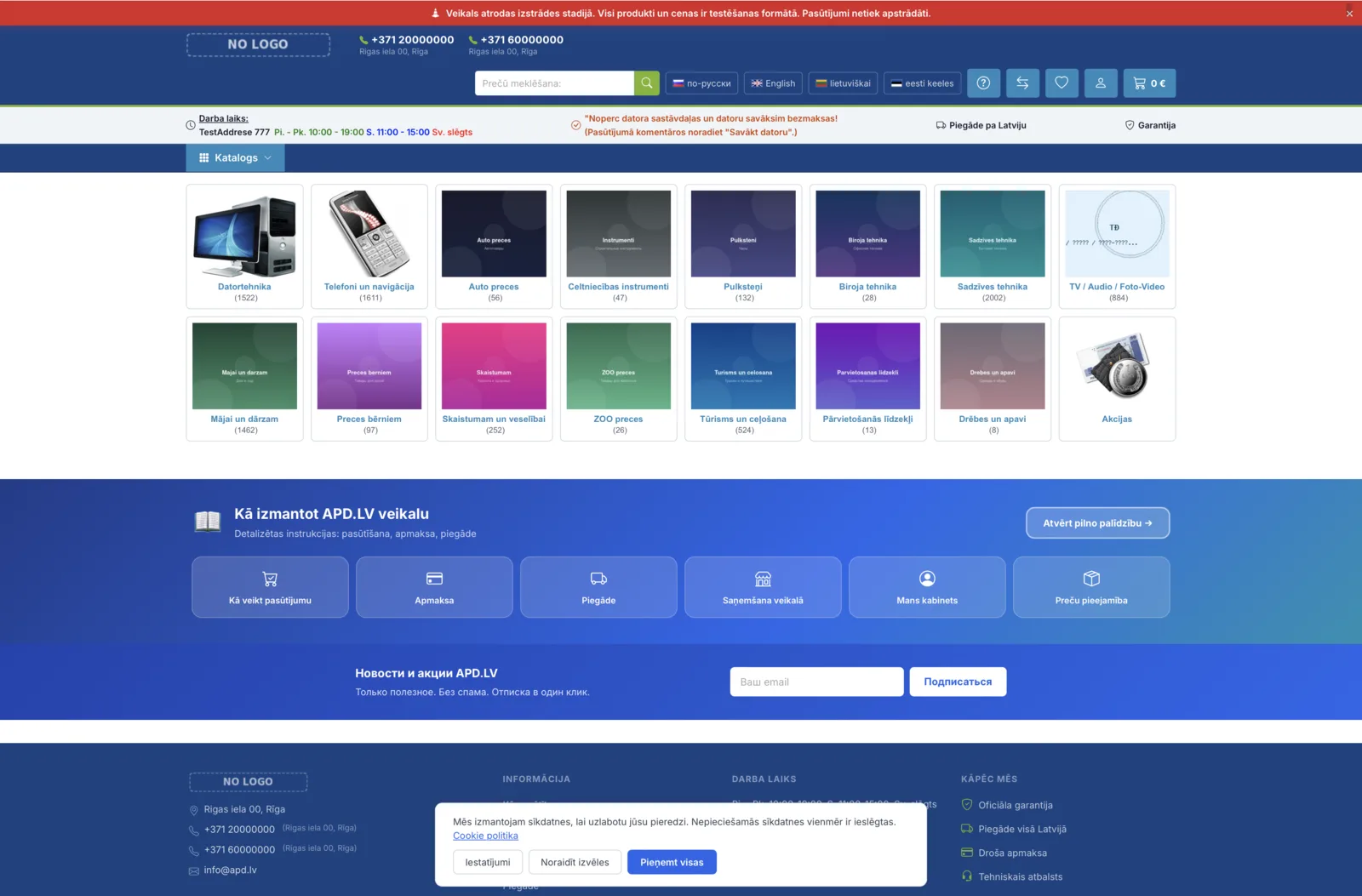Click the green search magnifier icon
The image size is (1362, 896).
click(647, 83)
